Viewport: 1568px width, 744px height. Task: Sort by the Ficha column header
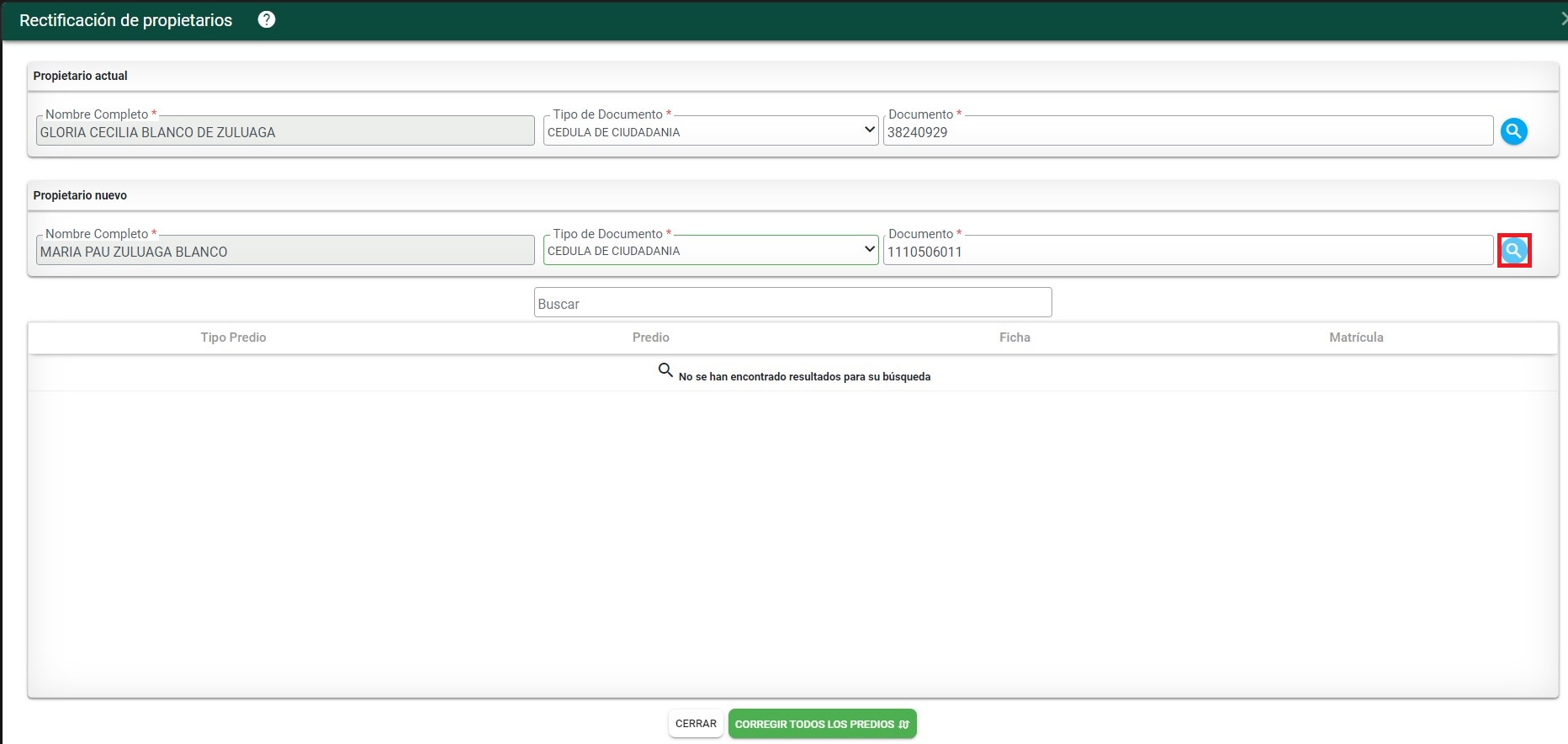[x=1014, y=337]
